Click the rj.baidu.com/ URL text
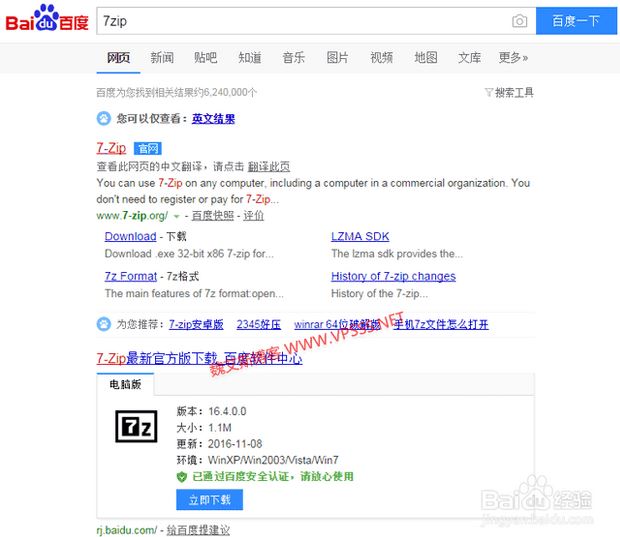The width and height of the screenshot is (620, 537). pyautogui.click(x=127, y=530)
